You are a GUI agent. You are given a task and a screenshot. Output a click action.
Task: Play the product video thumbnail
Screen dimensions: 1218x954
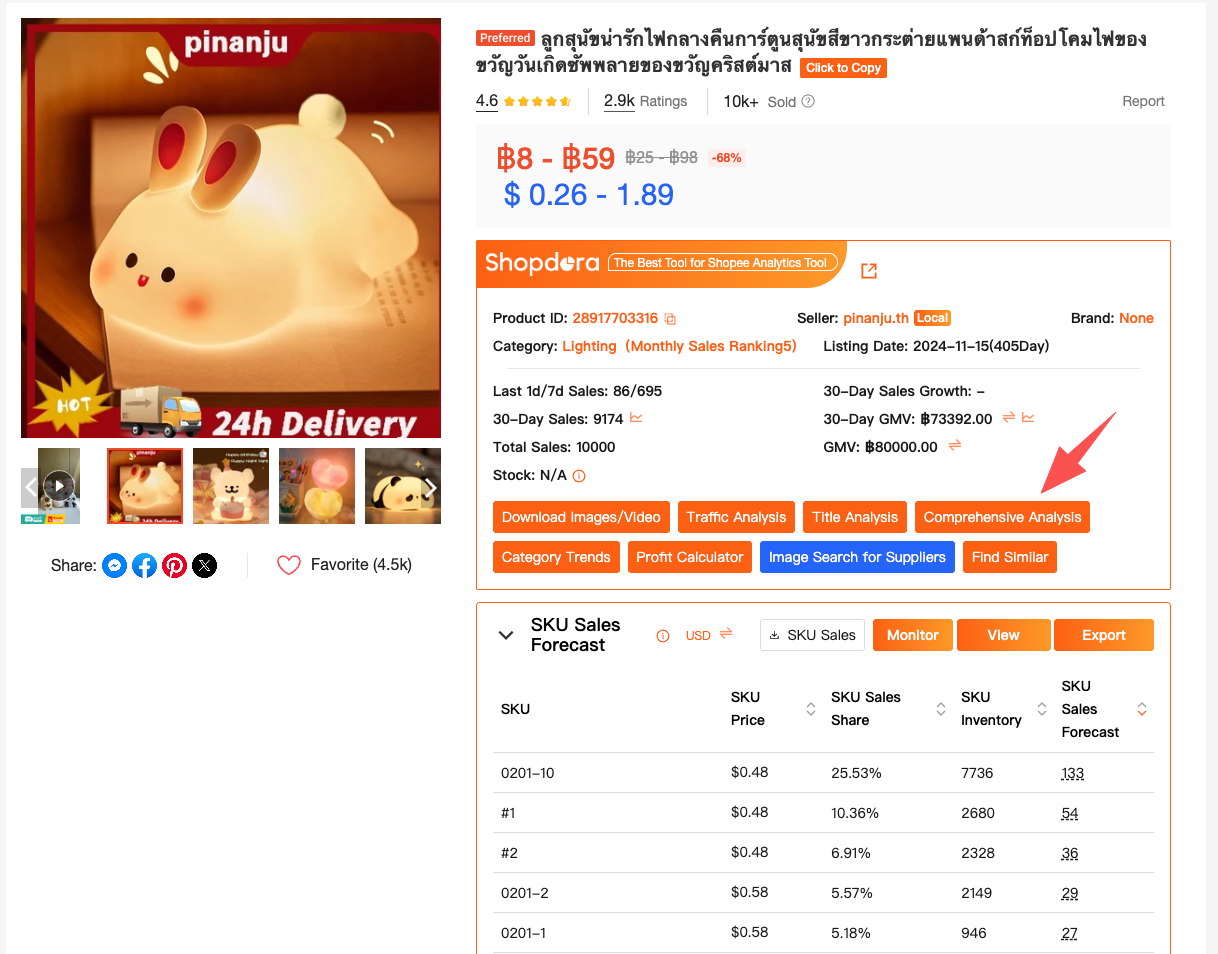click(x=59, y=486)
